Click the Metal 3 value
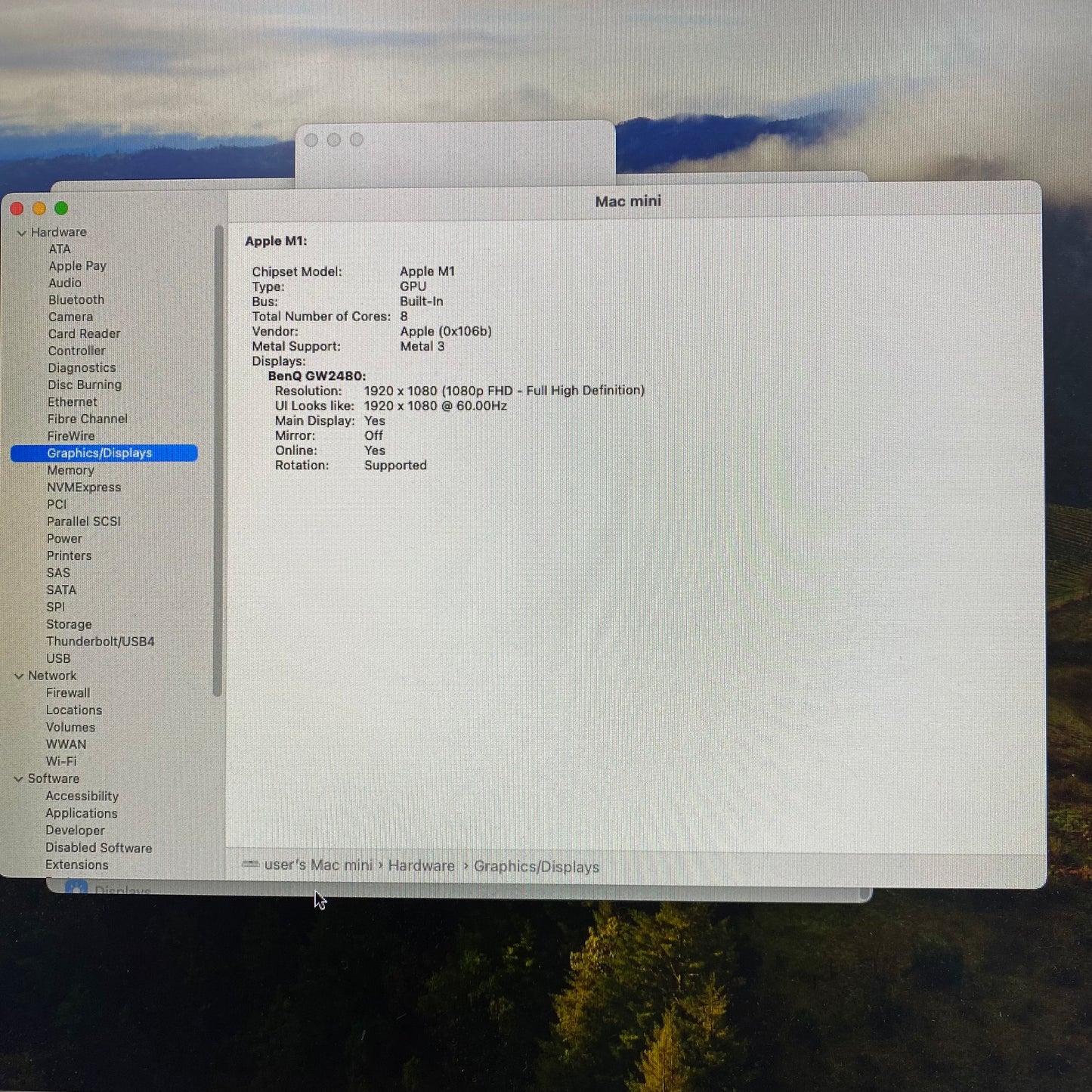Viewport: 1092px width, 1092px height. 422,347
